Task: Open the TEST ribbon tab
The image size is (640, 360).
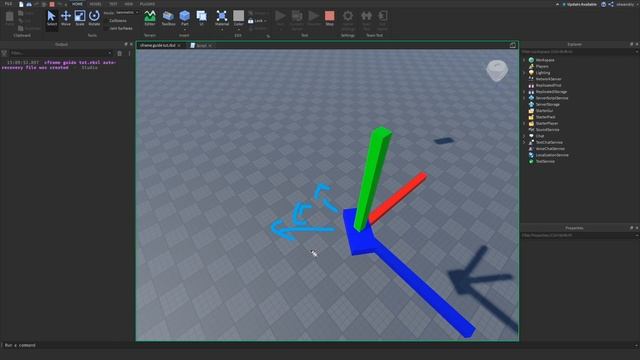Action: (113, 4)
